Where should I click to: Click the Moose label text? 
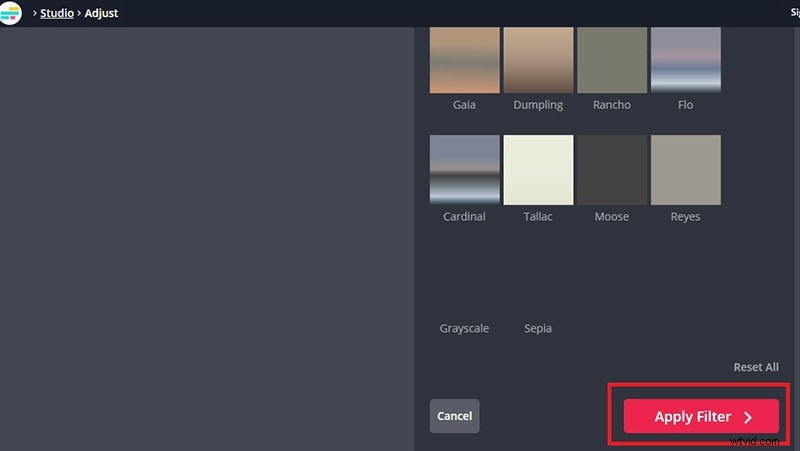point(612,216)
